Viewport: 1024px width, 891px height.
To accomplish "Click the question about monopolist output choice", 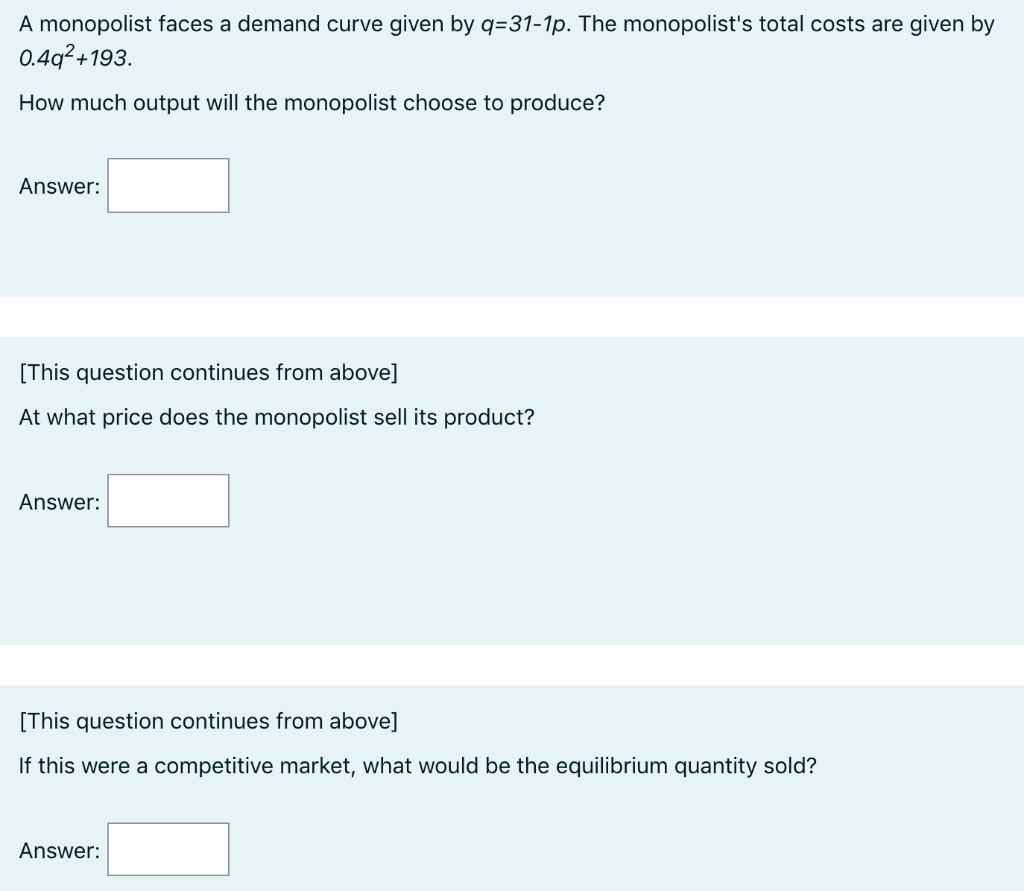I will [x=310, y=103].
